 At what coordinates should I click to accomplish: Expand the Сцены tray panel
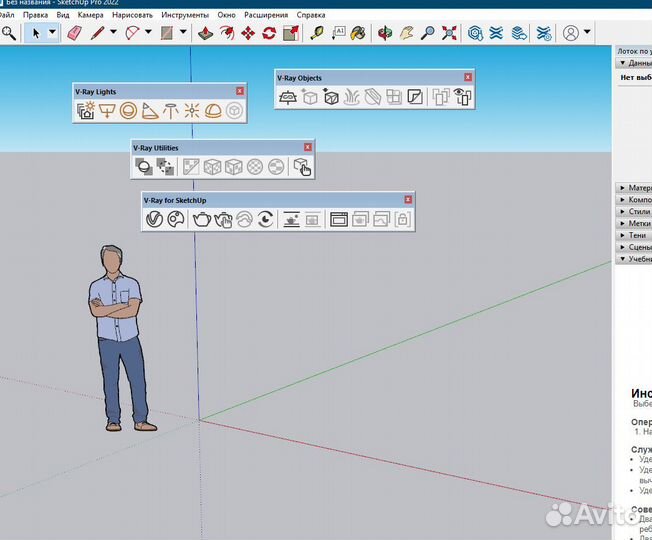point(634,247)
